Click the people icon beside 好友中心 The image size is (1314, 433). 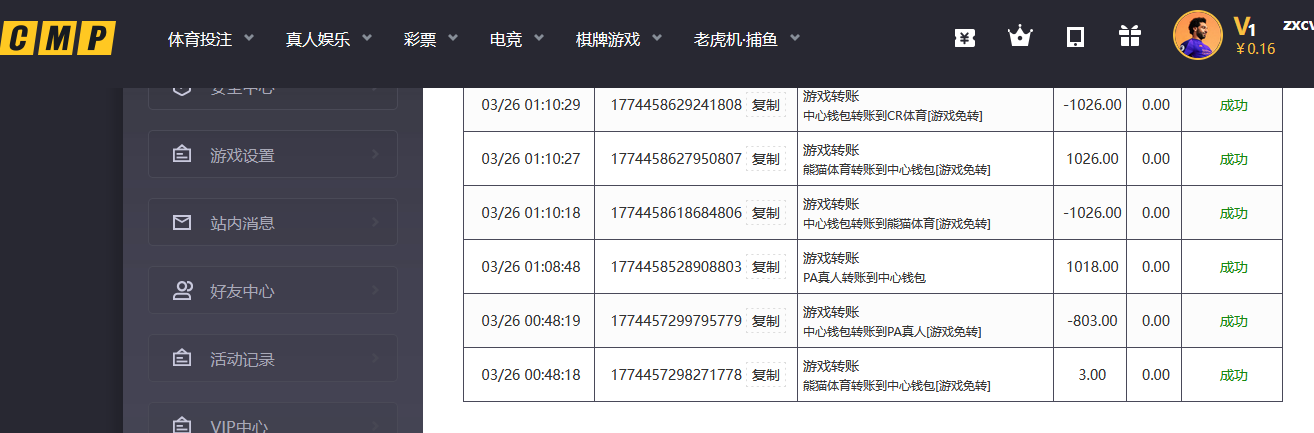(182, 291)
